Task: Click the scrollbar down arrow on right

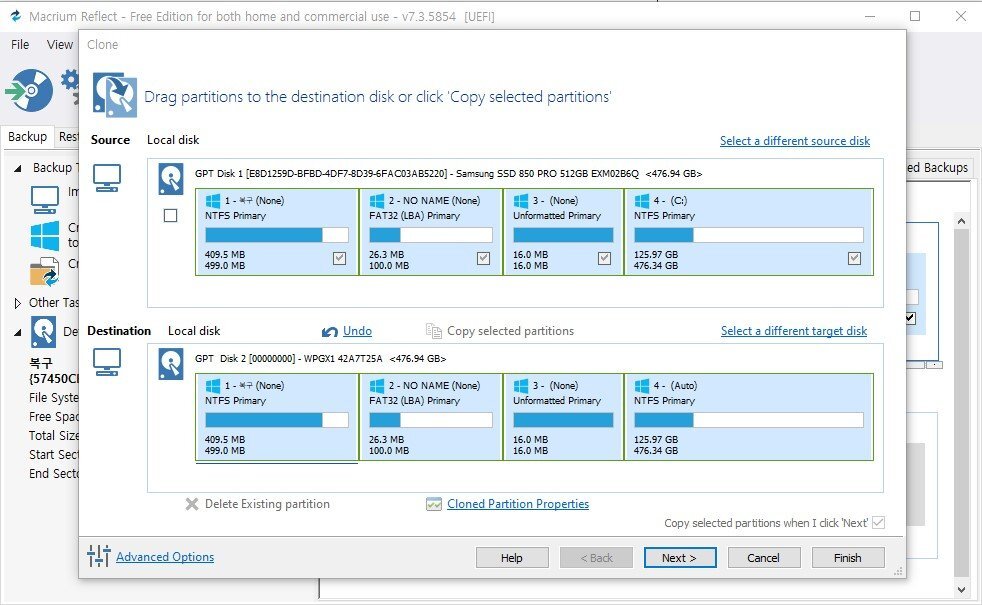Action: pyautogui.click(x=961, y=589)
